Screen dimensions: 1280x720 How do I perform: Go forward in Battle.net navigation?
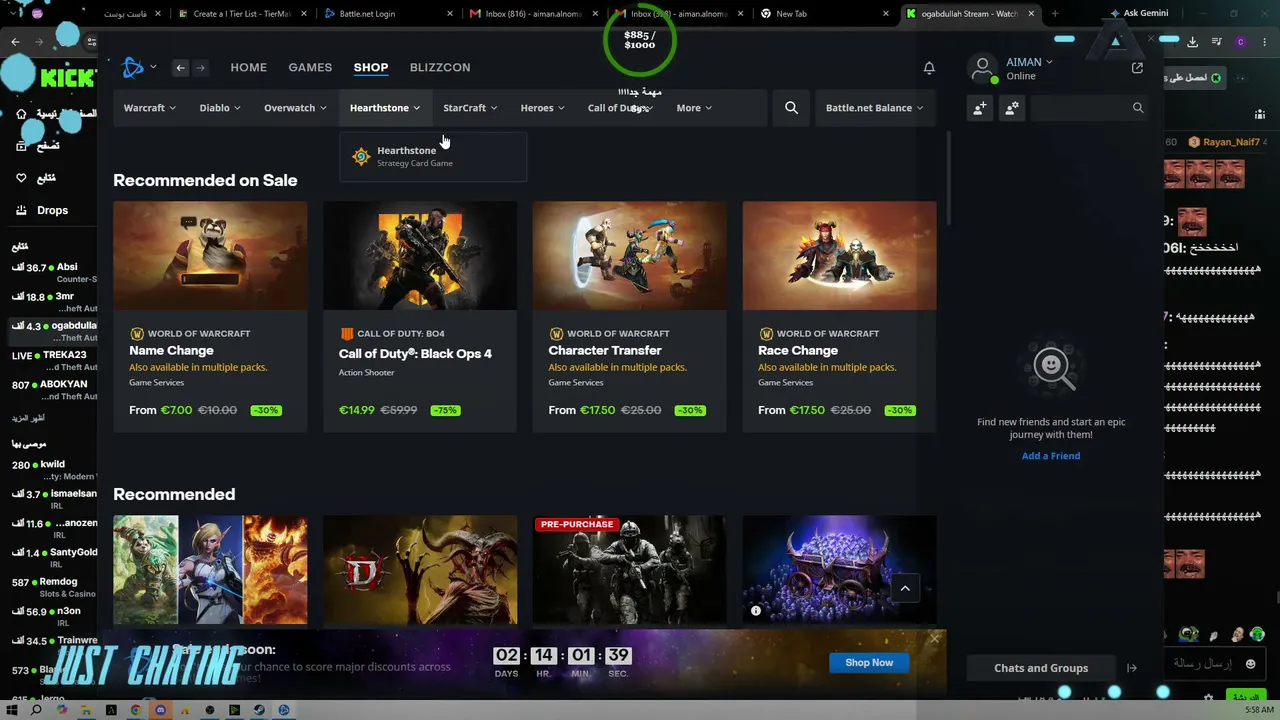200,68
